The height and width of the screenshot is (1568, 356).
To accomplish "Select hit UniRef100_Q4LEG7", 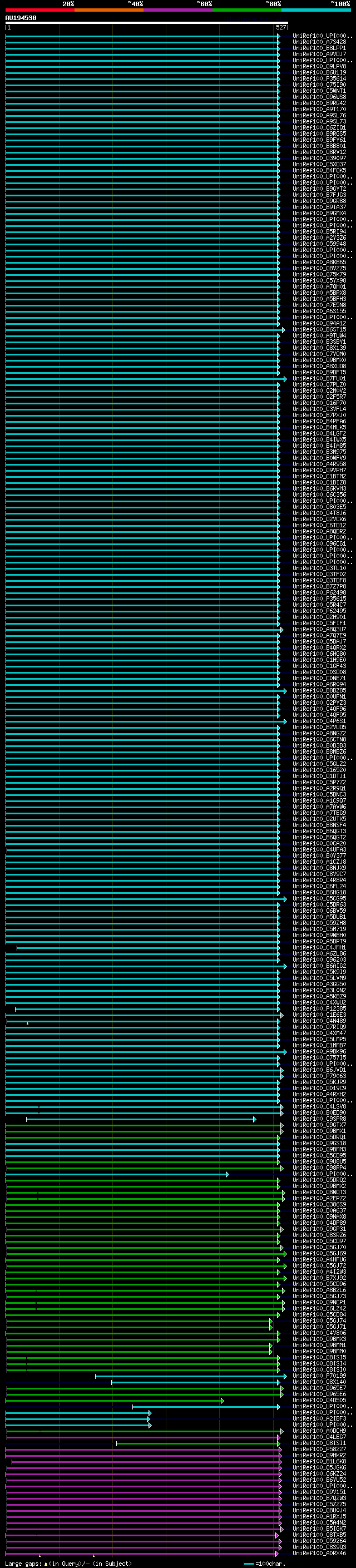I will click(319, 1437).
